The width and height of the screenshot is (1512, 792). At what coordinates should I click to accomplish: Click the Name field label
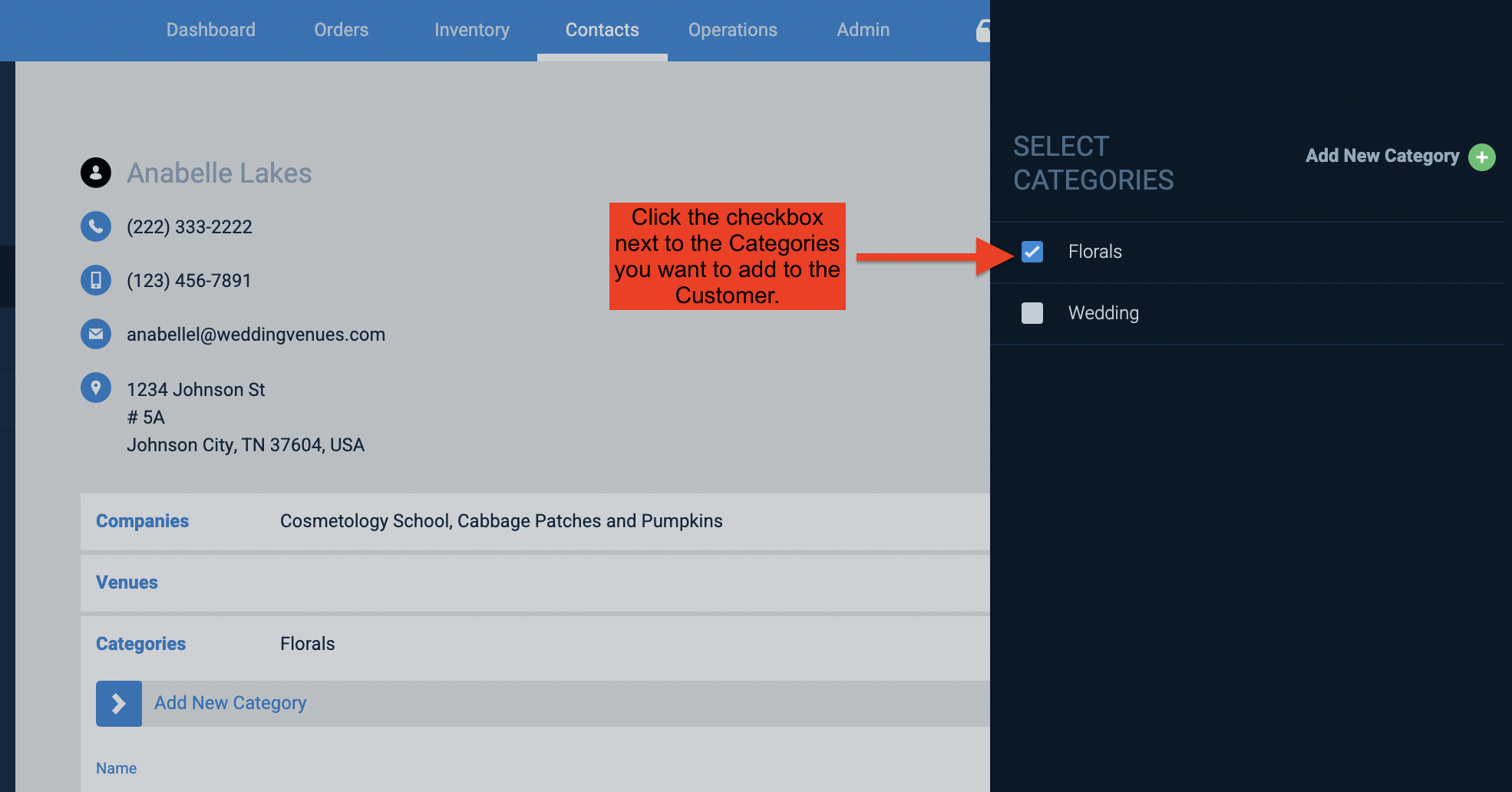117,768
